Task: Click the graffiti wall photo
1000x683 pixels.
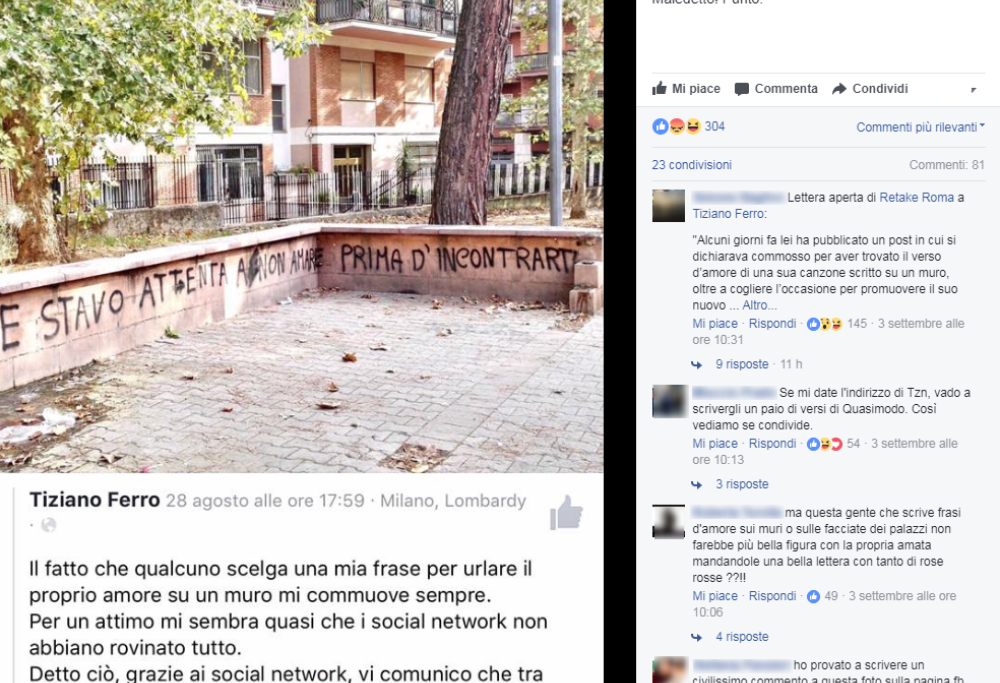Action: click(302, 236)
